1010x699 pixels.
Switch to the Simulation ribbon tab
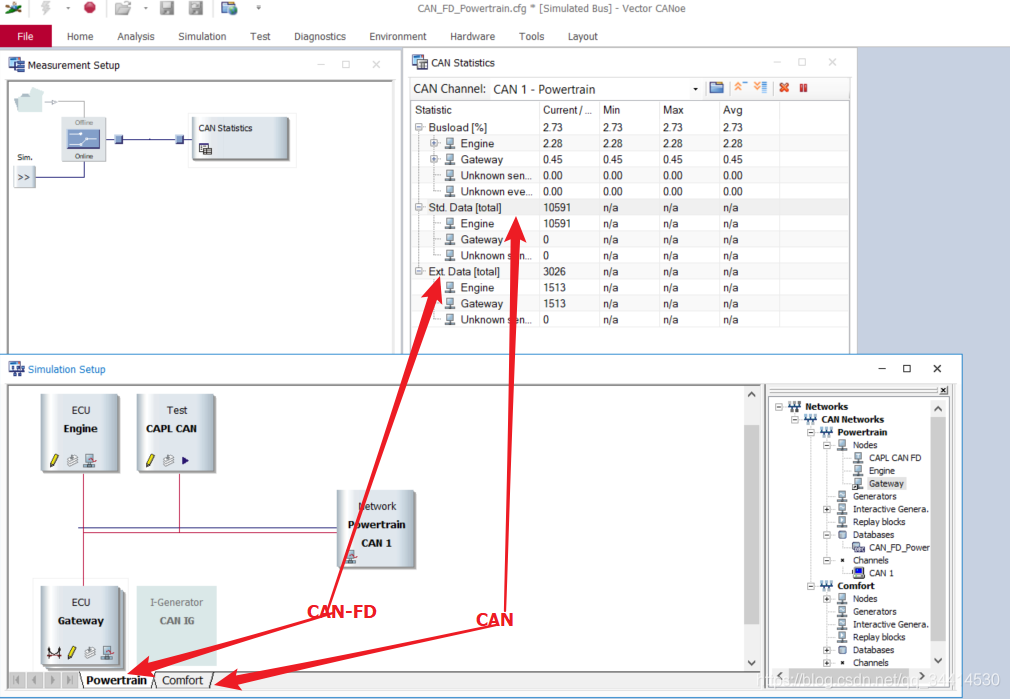202,36
